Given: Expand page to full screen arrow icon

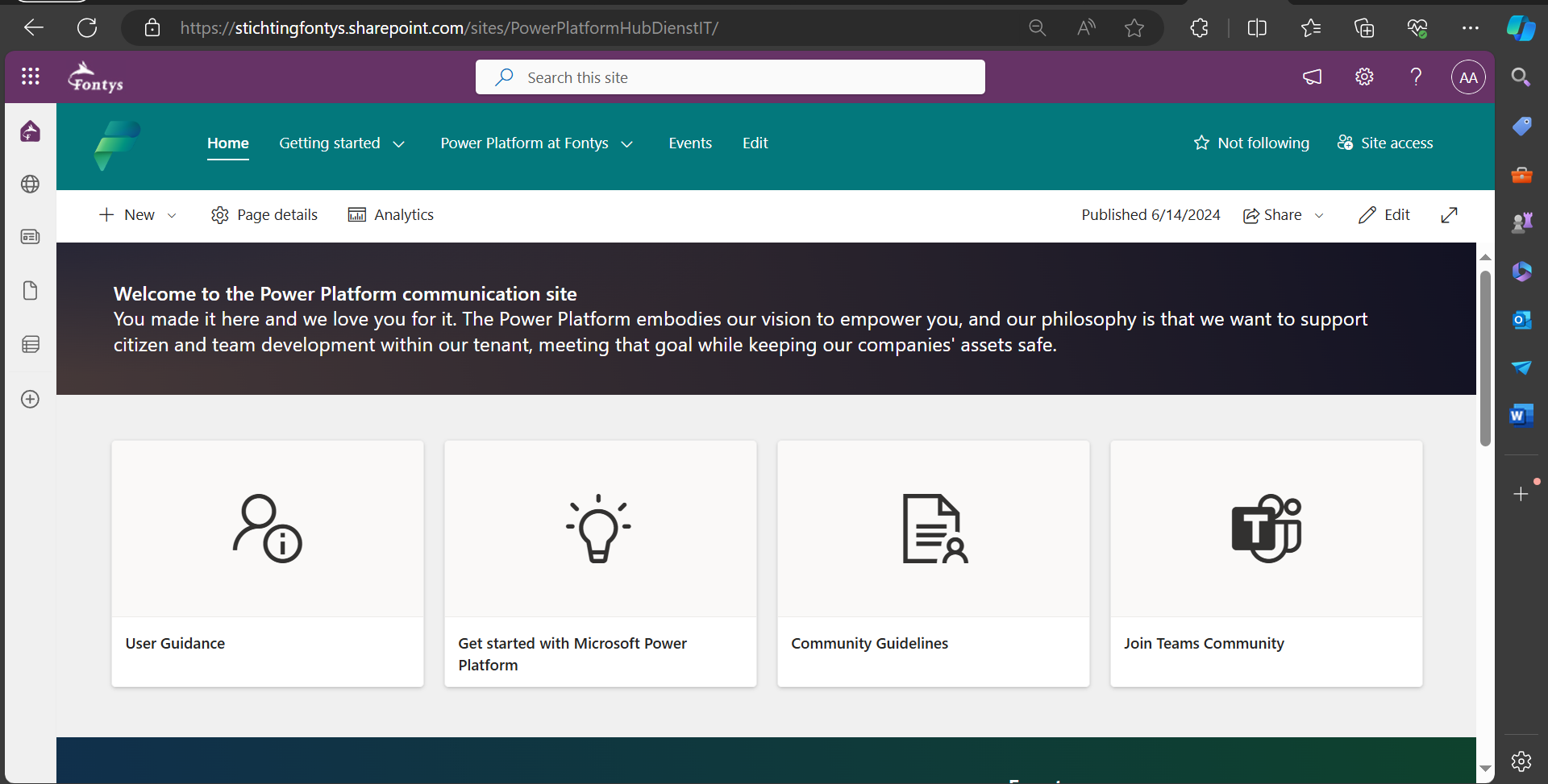Looking at the screenshot, I should pos(1449,214).
